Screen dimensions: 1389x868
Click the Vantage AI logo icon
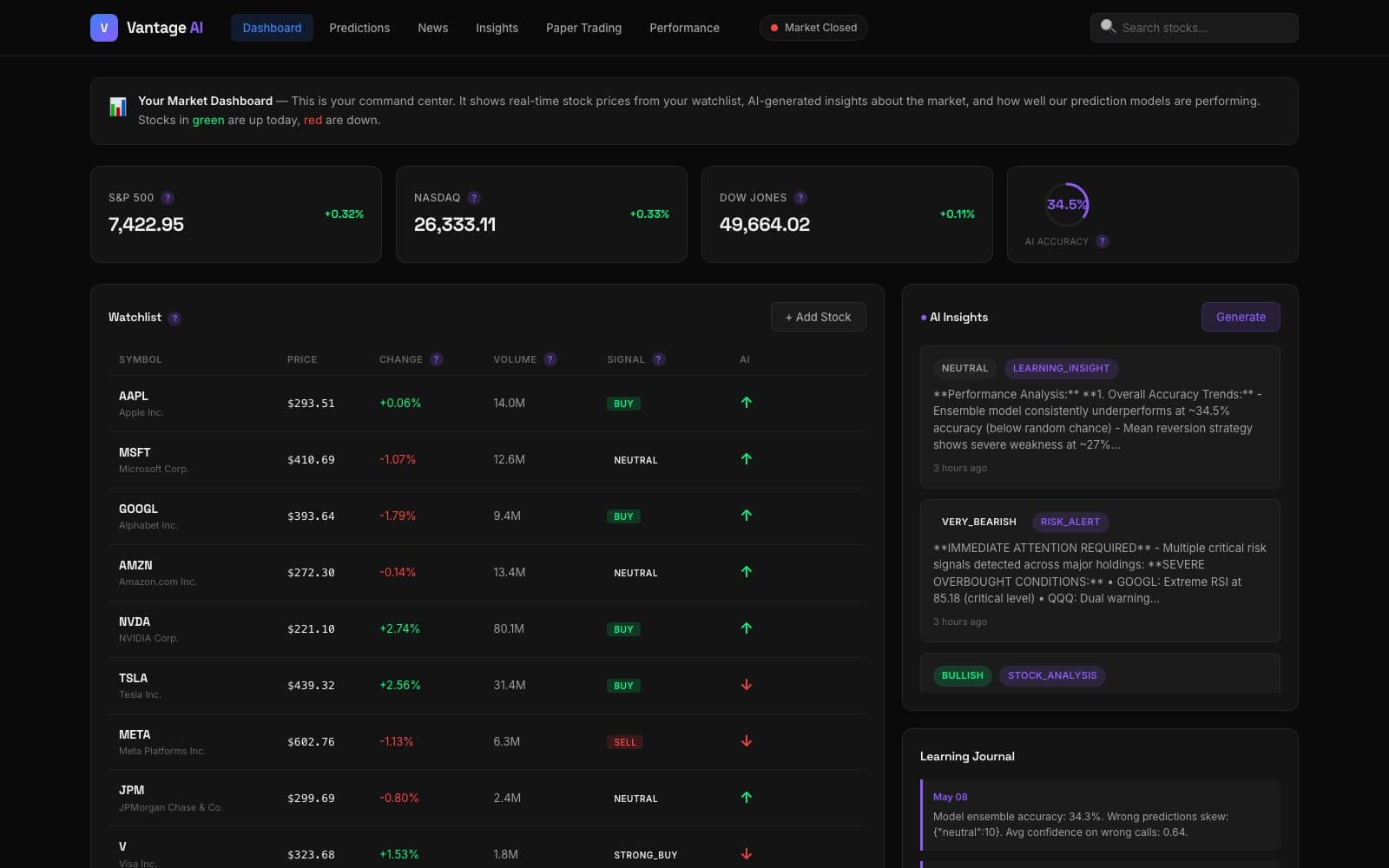104,28
